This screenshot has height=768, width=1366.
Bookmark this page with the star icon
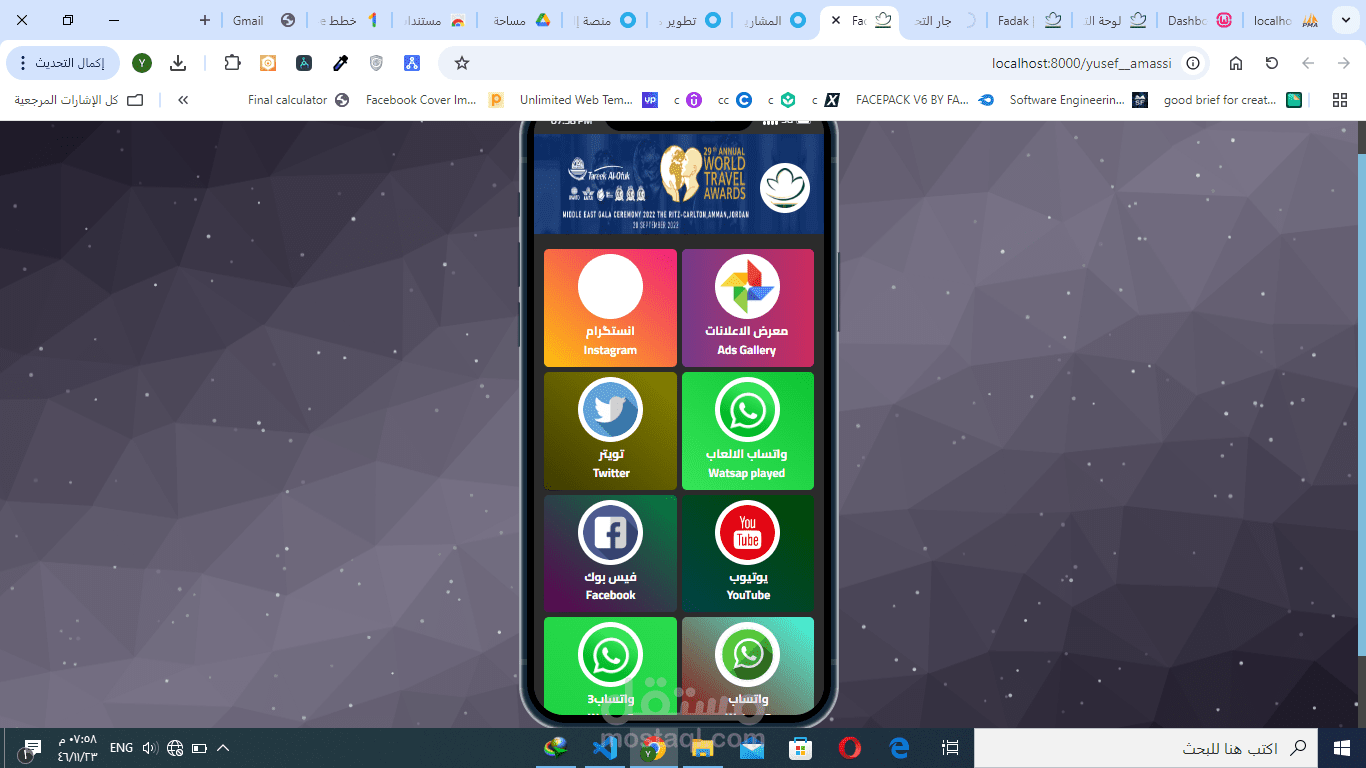pos(462,63)
